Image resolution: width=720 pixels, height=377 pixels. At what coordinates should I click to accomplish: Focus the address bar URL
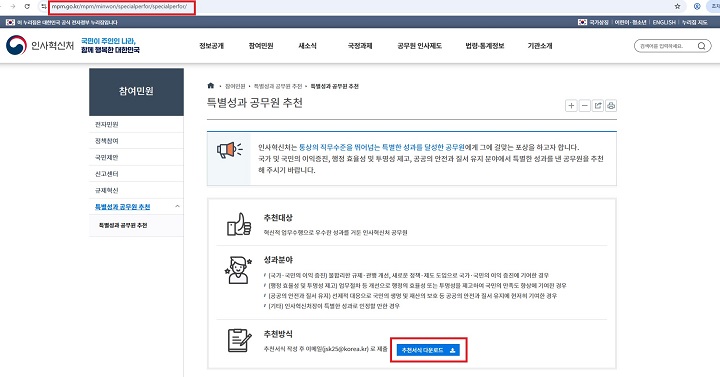click(x=119, y=7)
